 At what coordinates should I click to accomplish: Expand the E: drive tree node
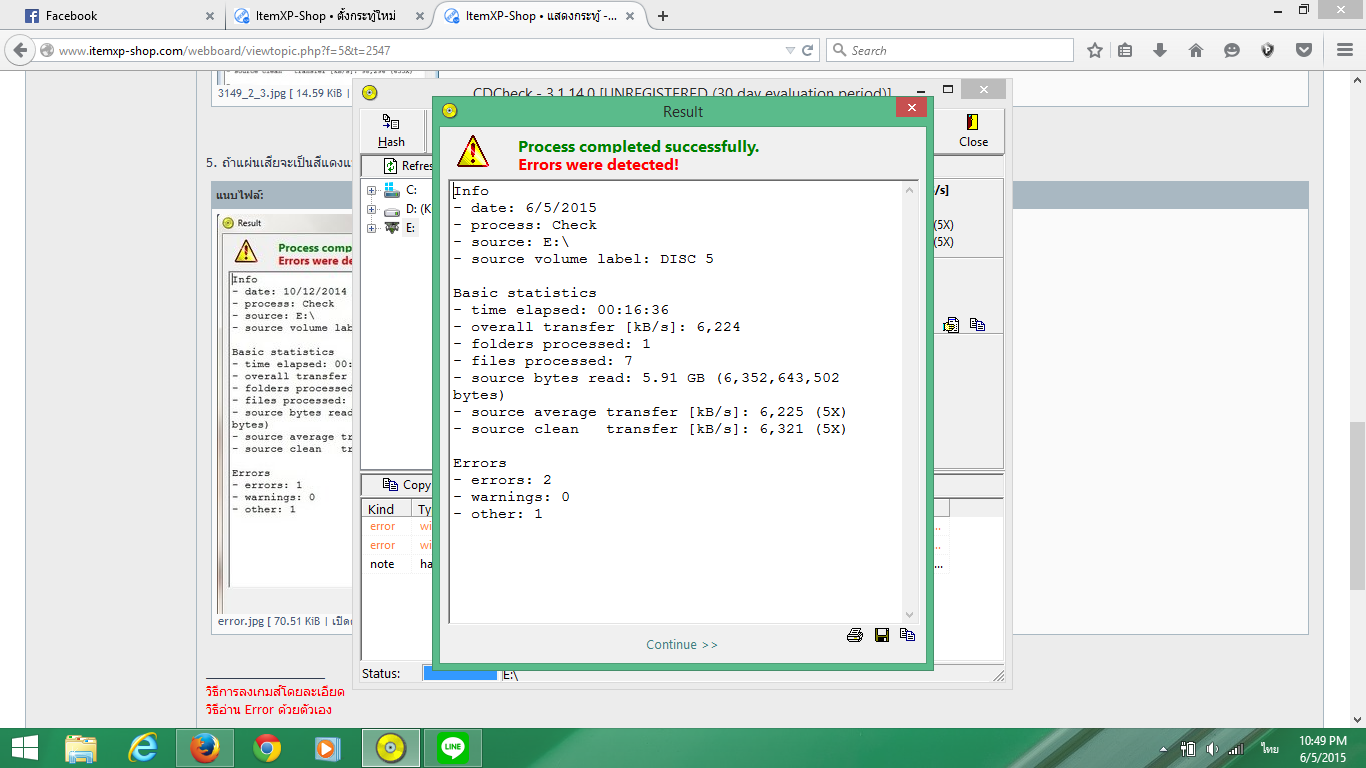click(x=372, y=228)
